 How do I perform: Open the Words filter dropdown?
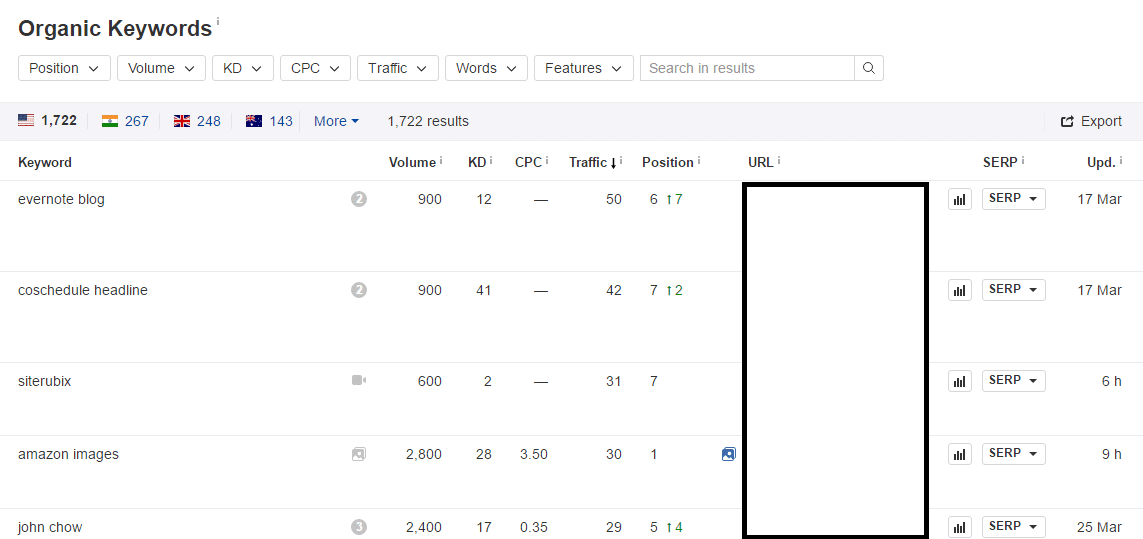point(486,68)
